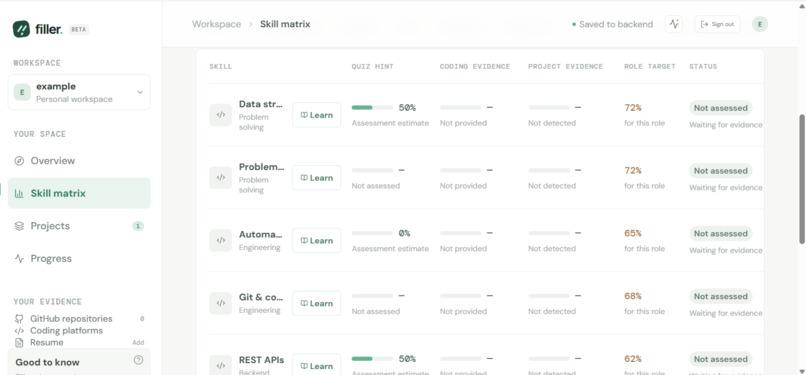Expand the example workspace dropdown chevron

coord(140,92)
